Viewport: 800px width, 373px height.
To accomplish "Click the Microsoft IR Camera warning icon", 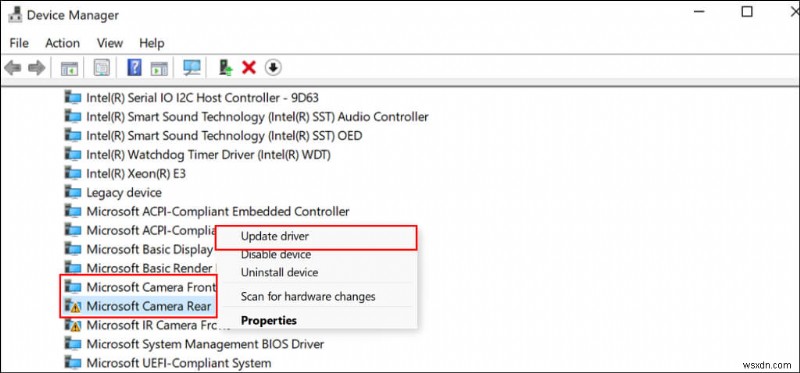I will (73, 325).
